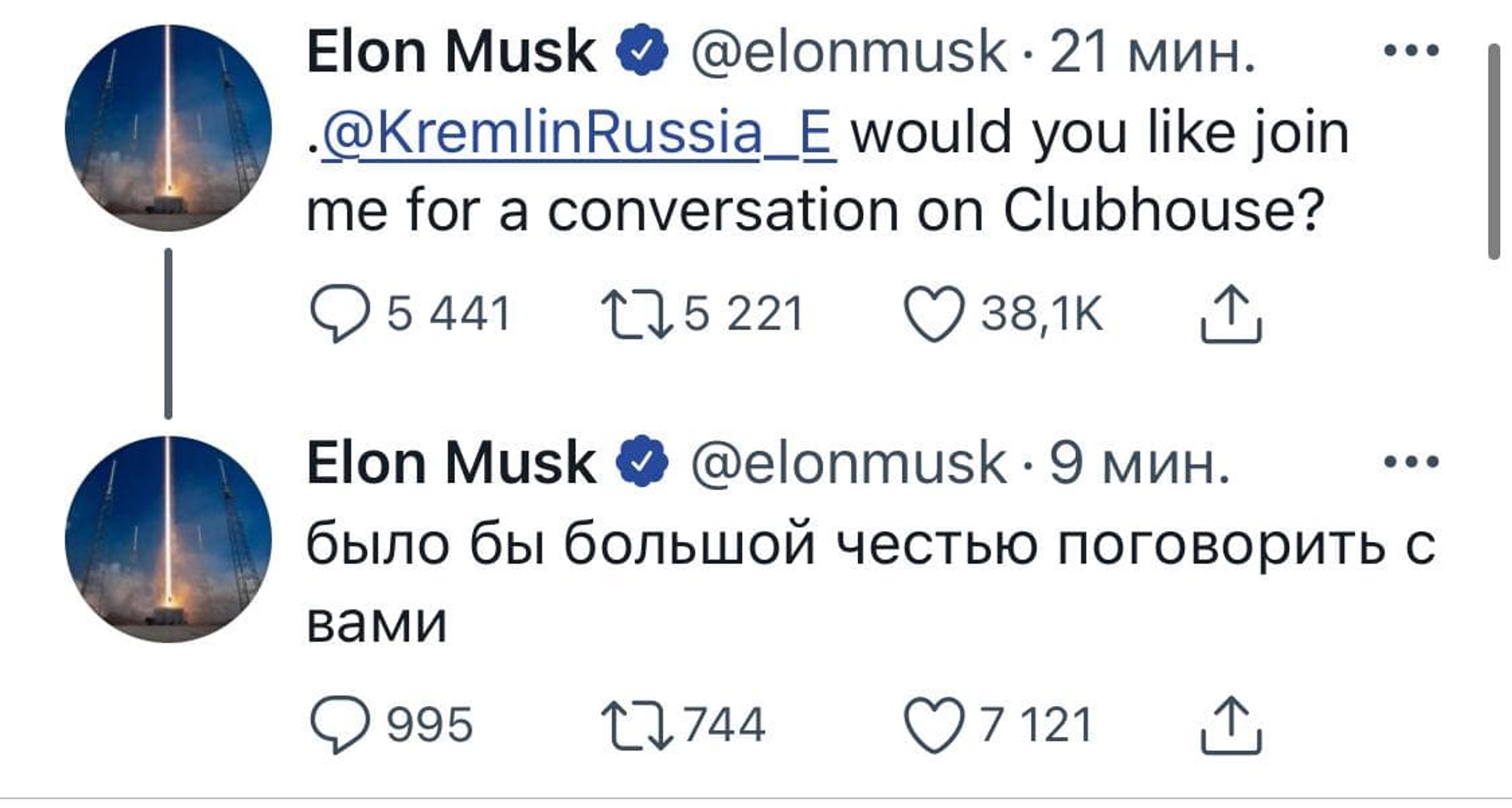This screenshot has width=1512, height=808.
Task: Share the Clubhouse invitation tweet
Action: tap(1230, 314)
